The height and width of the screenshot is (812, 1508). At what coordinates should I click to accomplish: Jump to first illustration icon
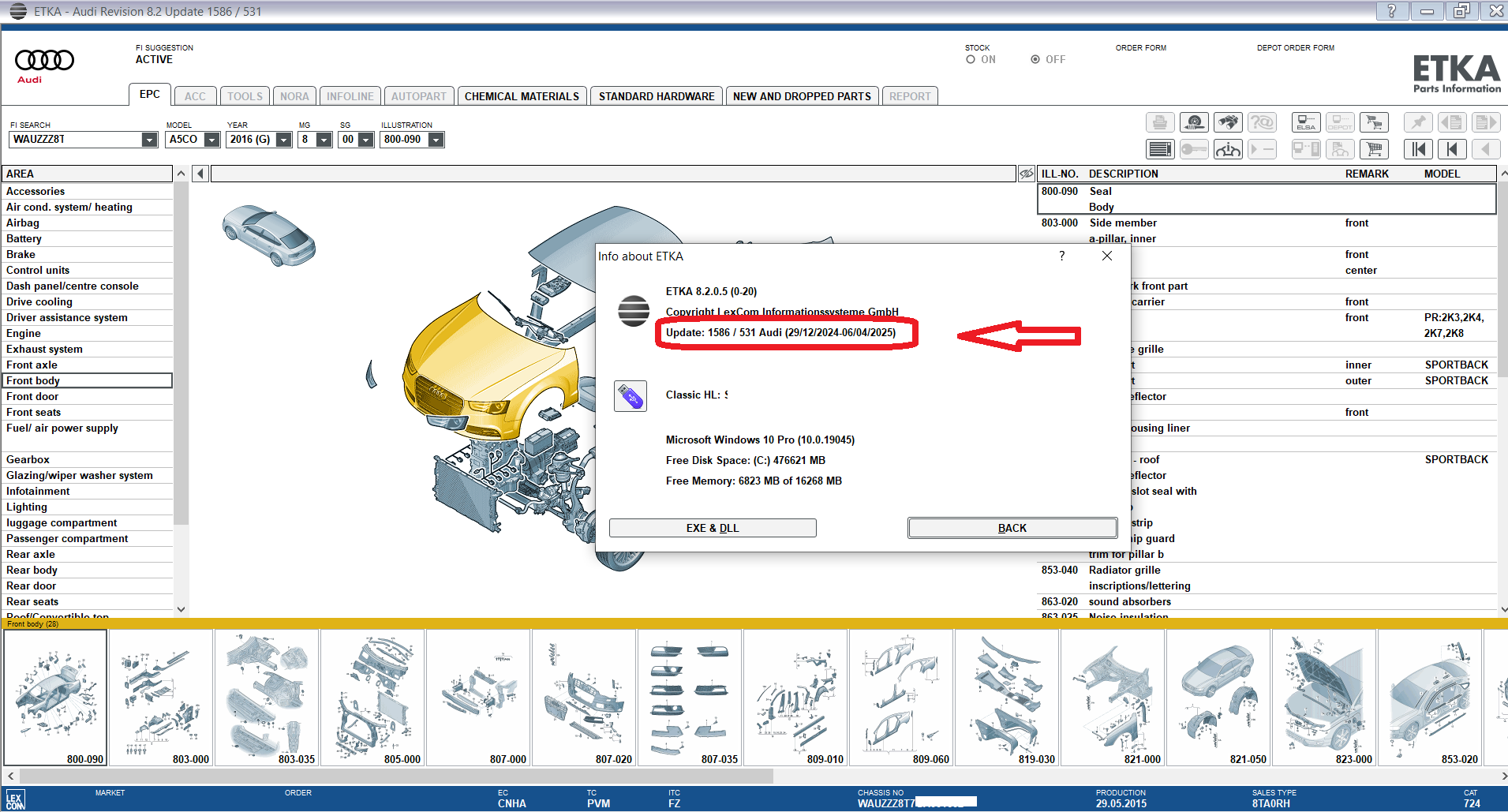[1418, 149]
